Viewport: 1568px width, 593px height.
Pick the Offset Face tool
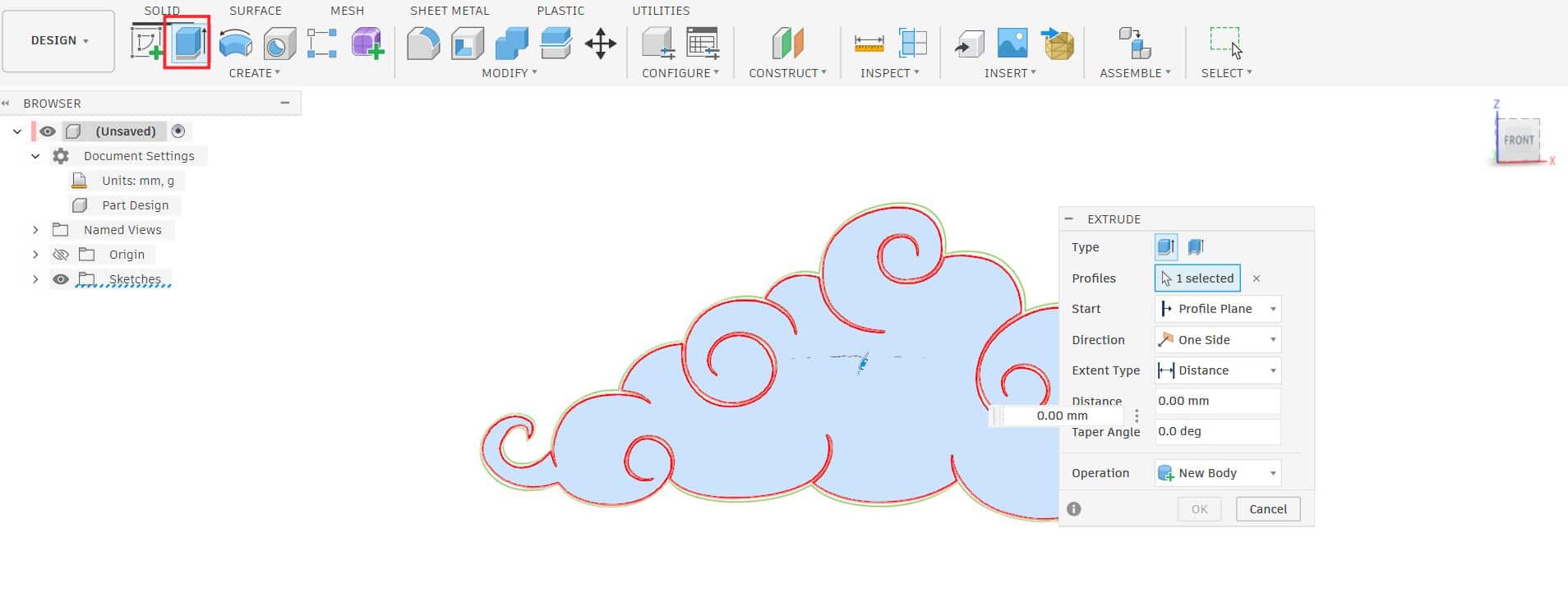click(556, 44)
